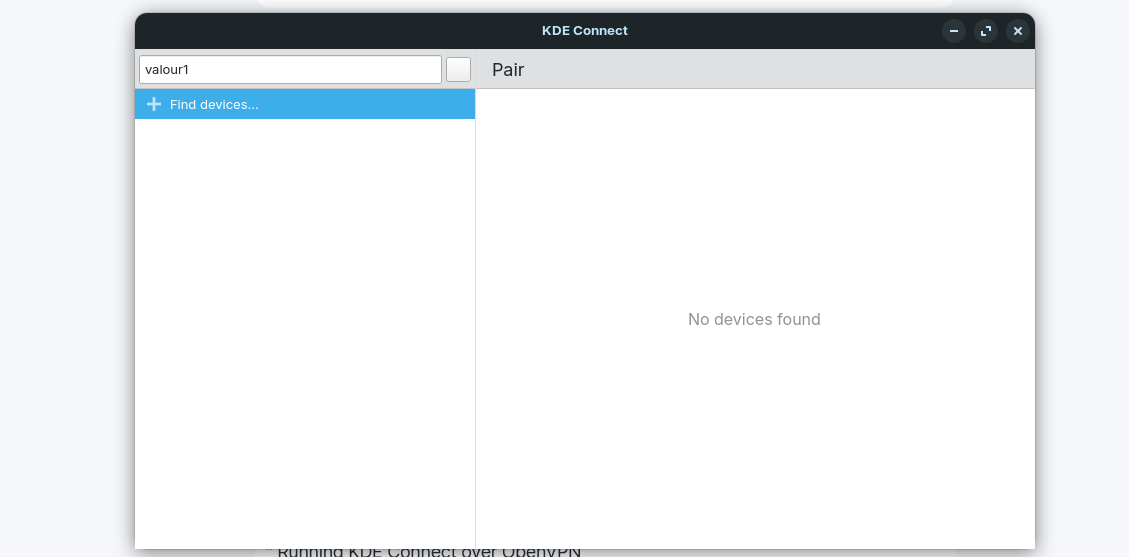Click the KDE Connect title bar text
Viewport: 1129px width, 557px height.
click(585, 31)
